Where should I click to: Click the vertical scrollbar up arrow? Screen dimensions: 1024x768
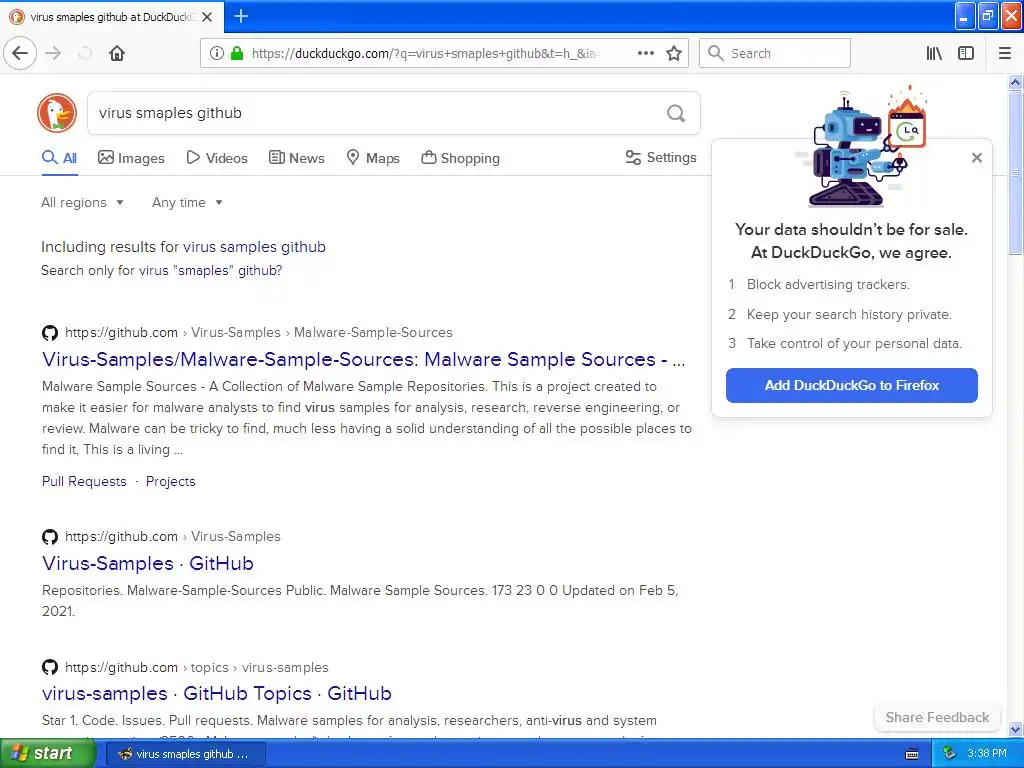click(x=1015, y=82)
